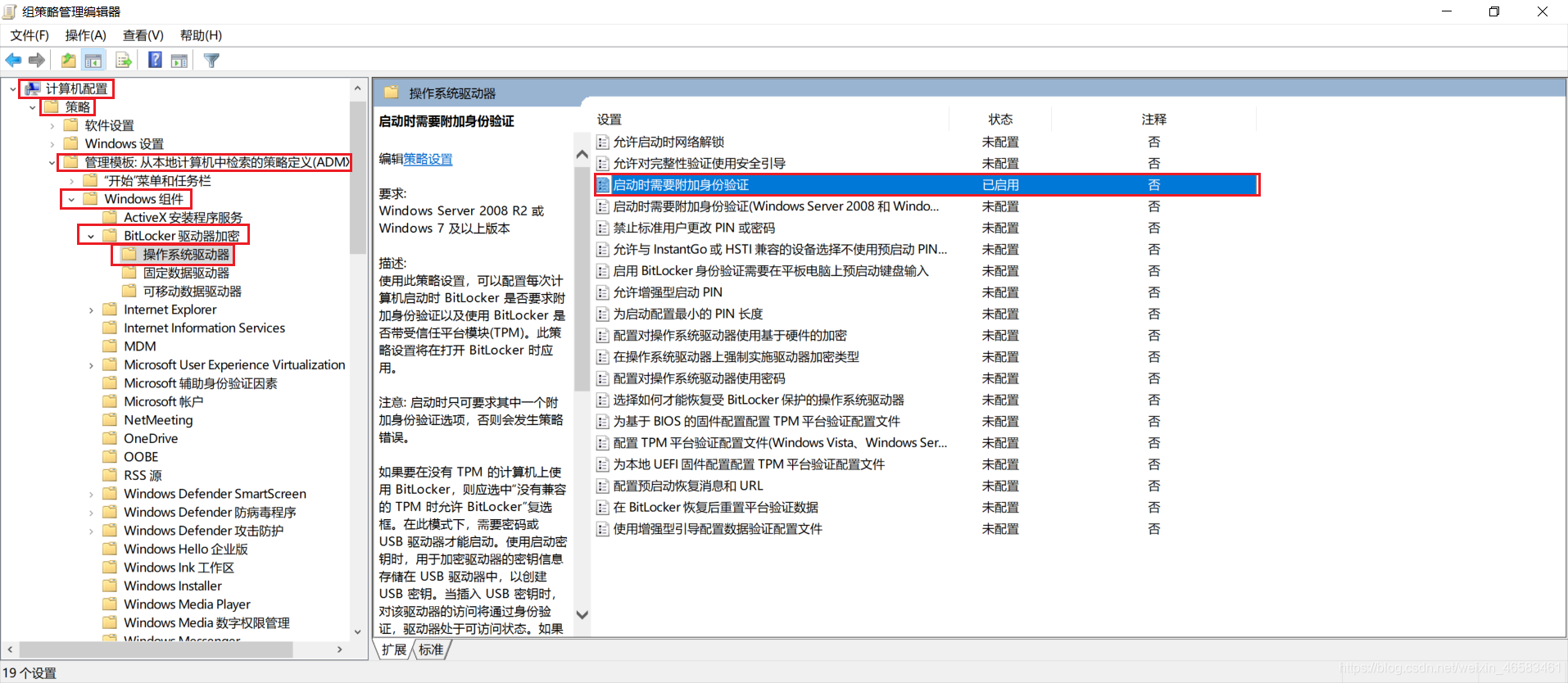
Task: Collapse the Windows 组件 tree node
Action: click(72, 199)
